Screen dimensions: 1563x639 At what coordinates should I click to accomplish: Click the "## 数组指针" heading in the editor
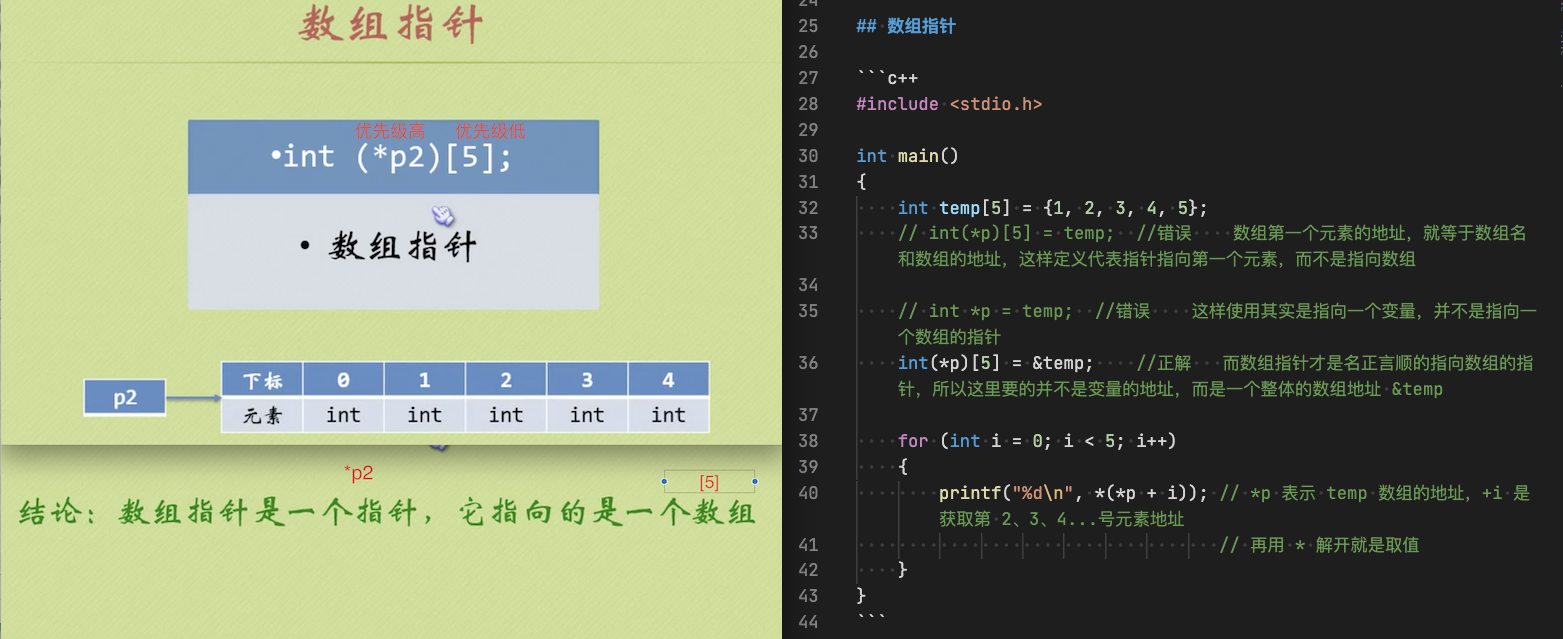(906, 26)
